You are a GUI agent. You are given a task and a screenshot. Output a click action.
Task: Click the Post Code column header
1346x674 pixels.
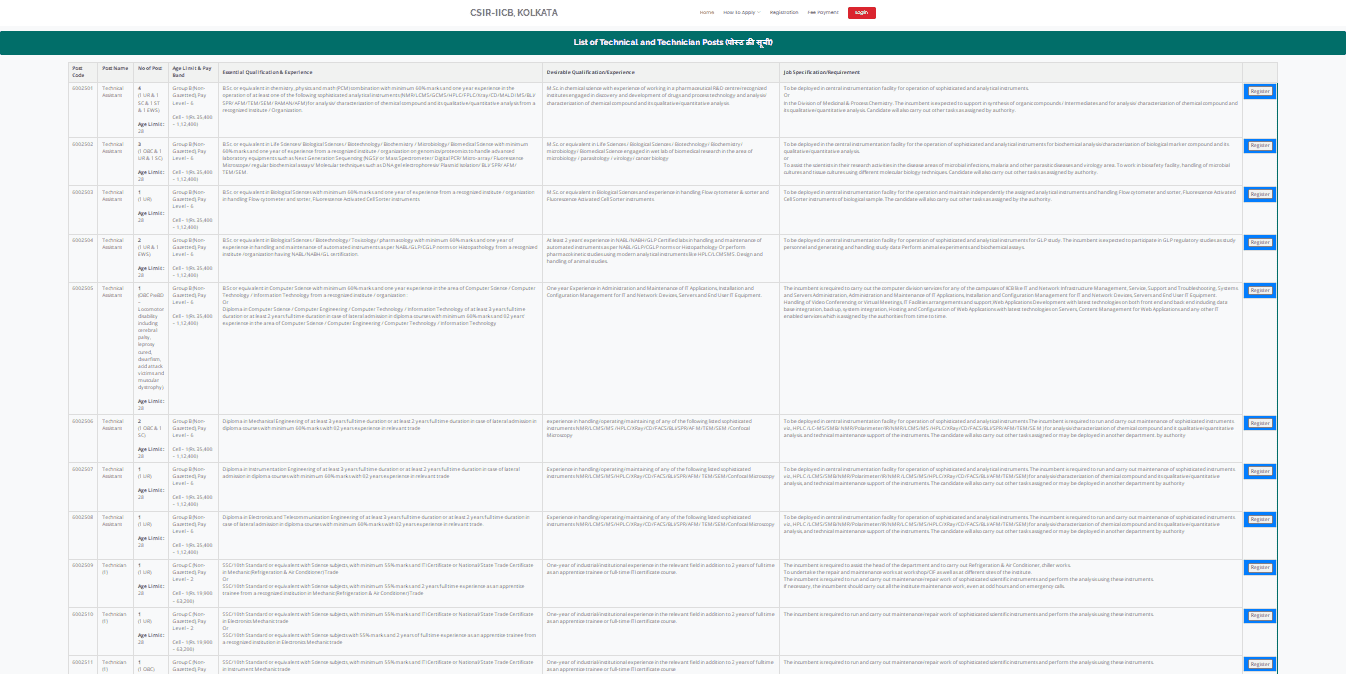coord(78,71)
